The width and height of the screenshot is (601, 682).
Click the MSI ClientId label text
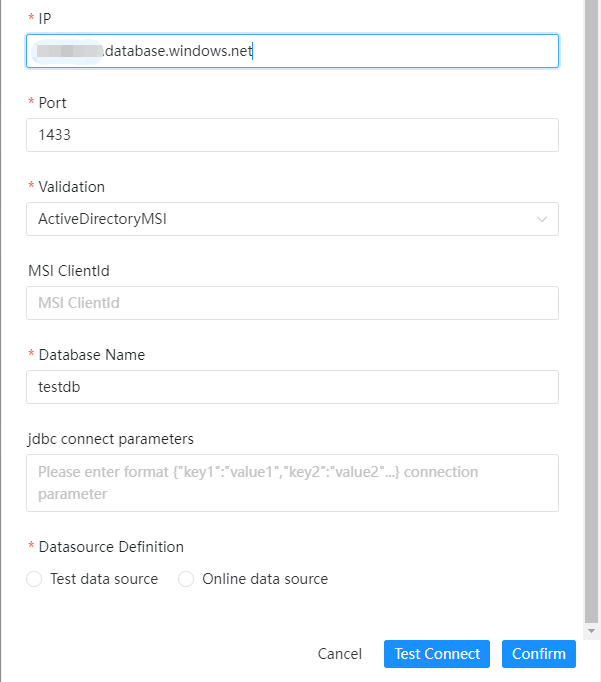[x=71, y=270]
